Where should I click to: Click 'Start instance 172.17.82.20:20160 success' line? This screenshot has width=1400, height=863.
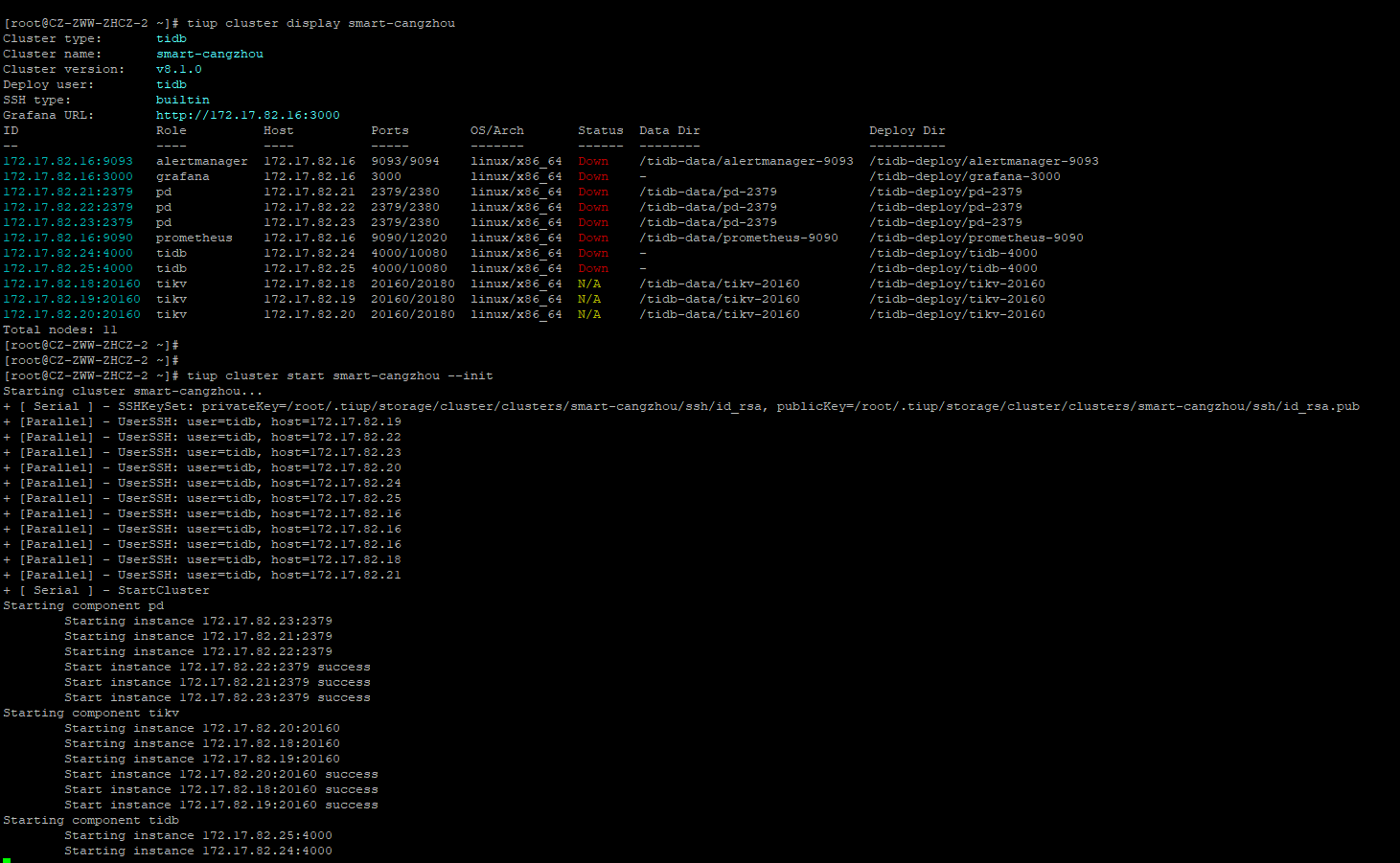click(221, 774)
